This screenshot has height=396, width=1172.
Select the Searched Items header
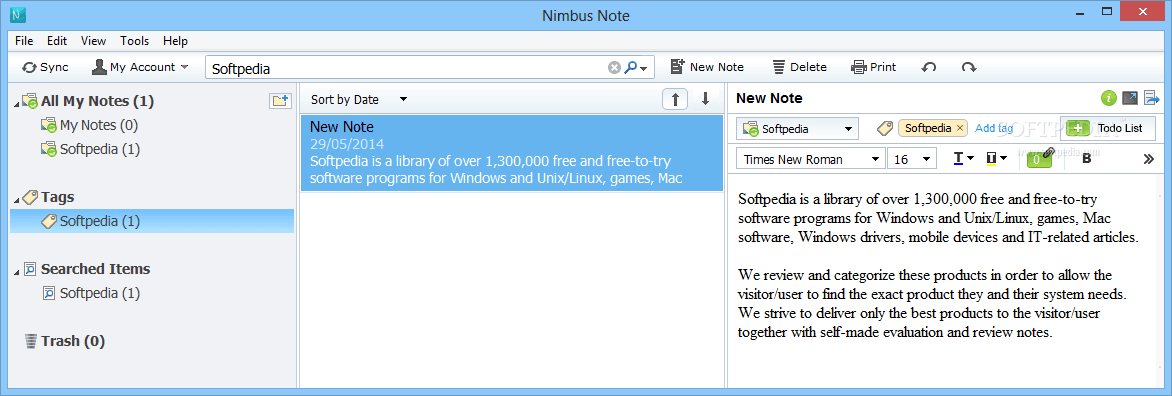click(x=95, y=269)
